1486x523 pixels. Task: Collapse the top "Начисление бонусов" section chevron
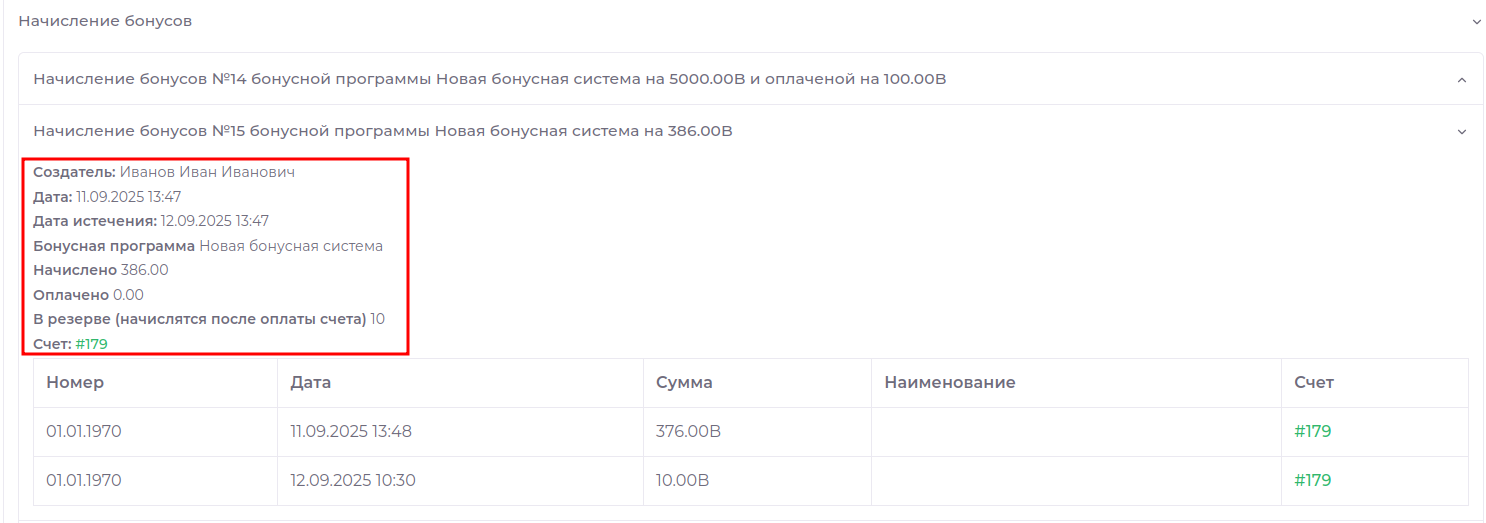1476,21
